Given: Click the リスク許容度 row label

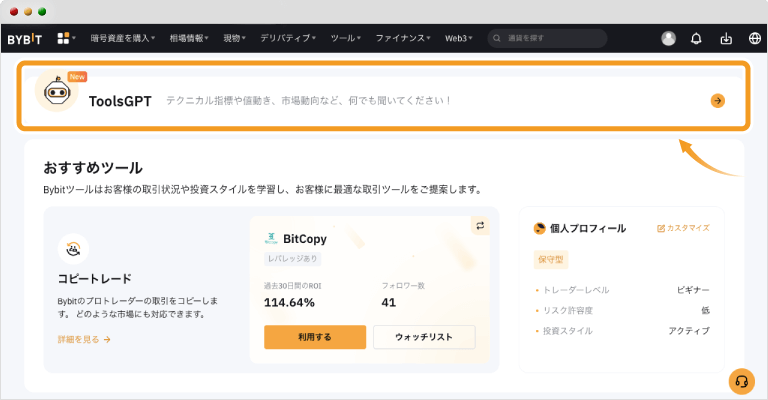Looking at the screenshot, I should (568, 310).
